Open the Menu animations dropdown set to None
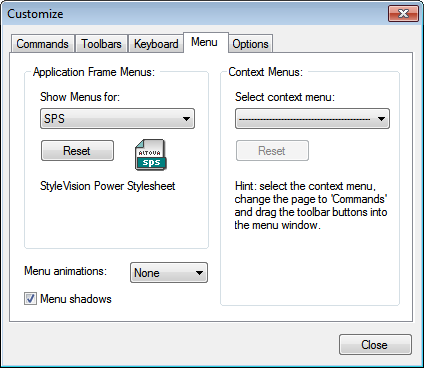The image size is (424, 368). coord(169,273)
